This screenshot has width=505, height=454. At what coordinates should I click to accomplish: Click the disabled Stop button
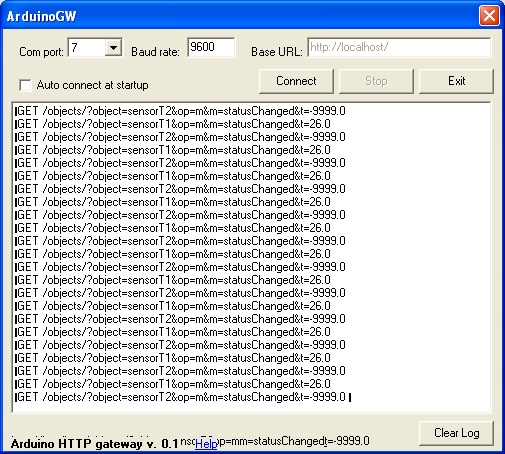[376, 81]
